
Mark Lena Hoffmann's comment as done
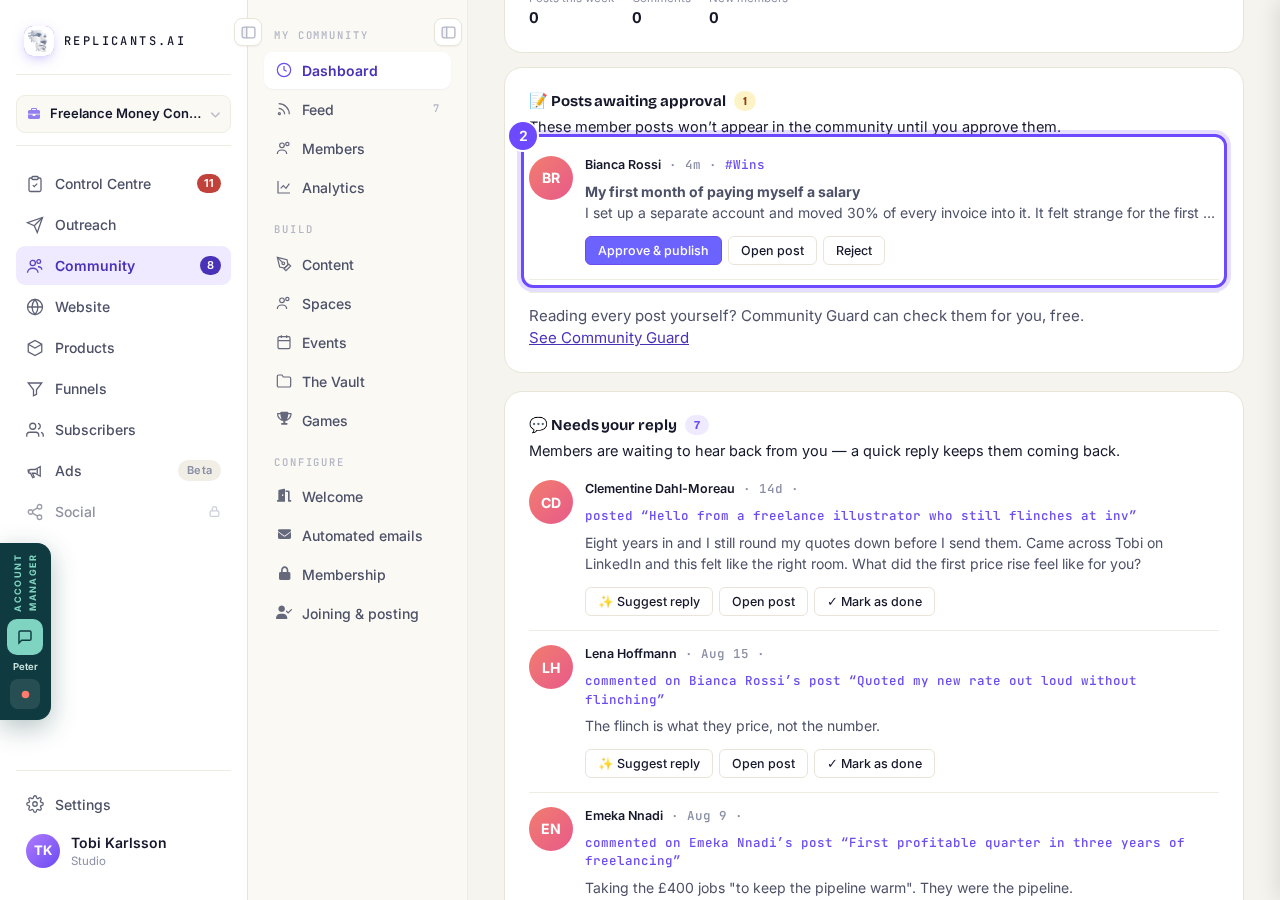tap(874, 764)
